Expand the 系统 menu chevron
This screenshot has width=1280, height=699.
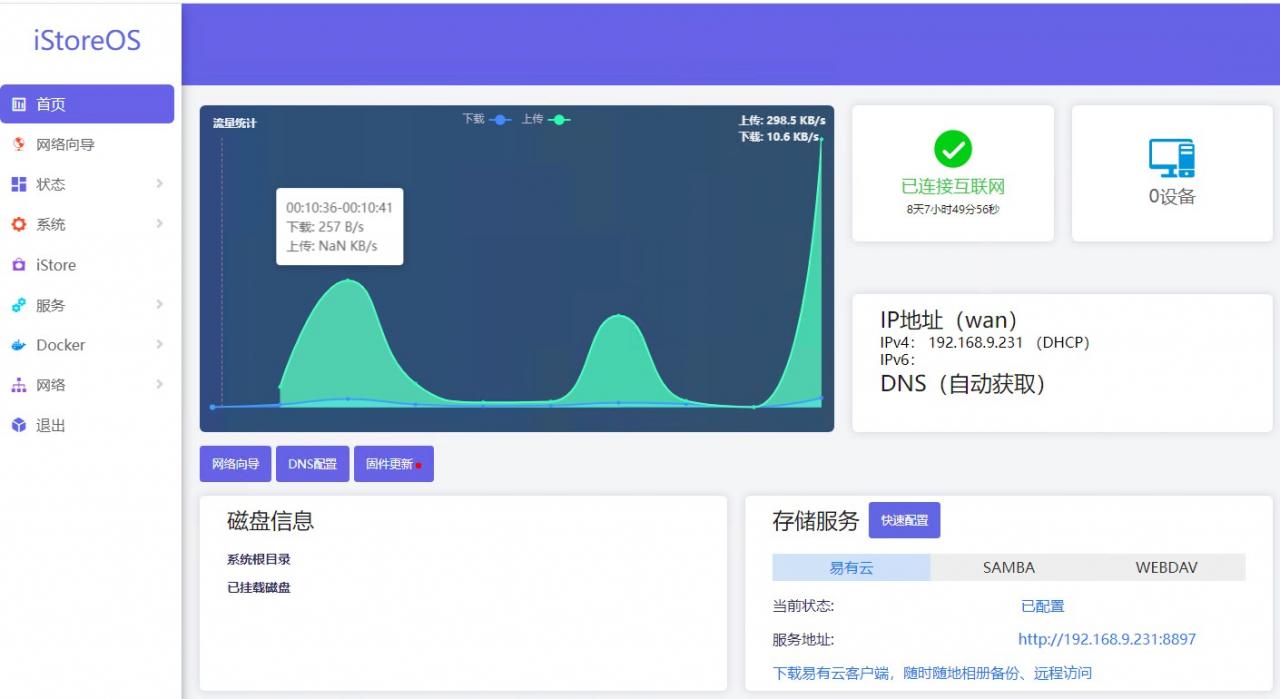pos(160,224)
